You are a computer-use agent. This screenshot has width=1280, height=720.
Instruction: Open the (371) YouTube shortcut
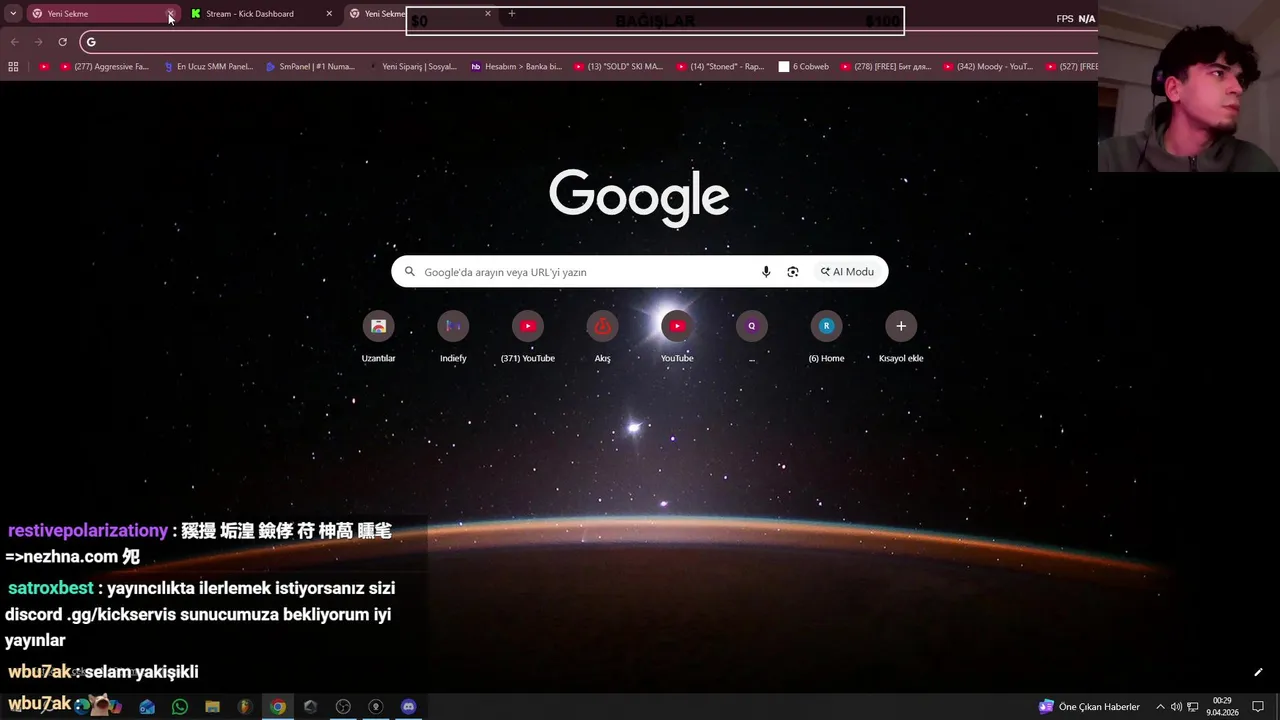pyautogui.click(x=528, y=337)
